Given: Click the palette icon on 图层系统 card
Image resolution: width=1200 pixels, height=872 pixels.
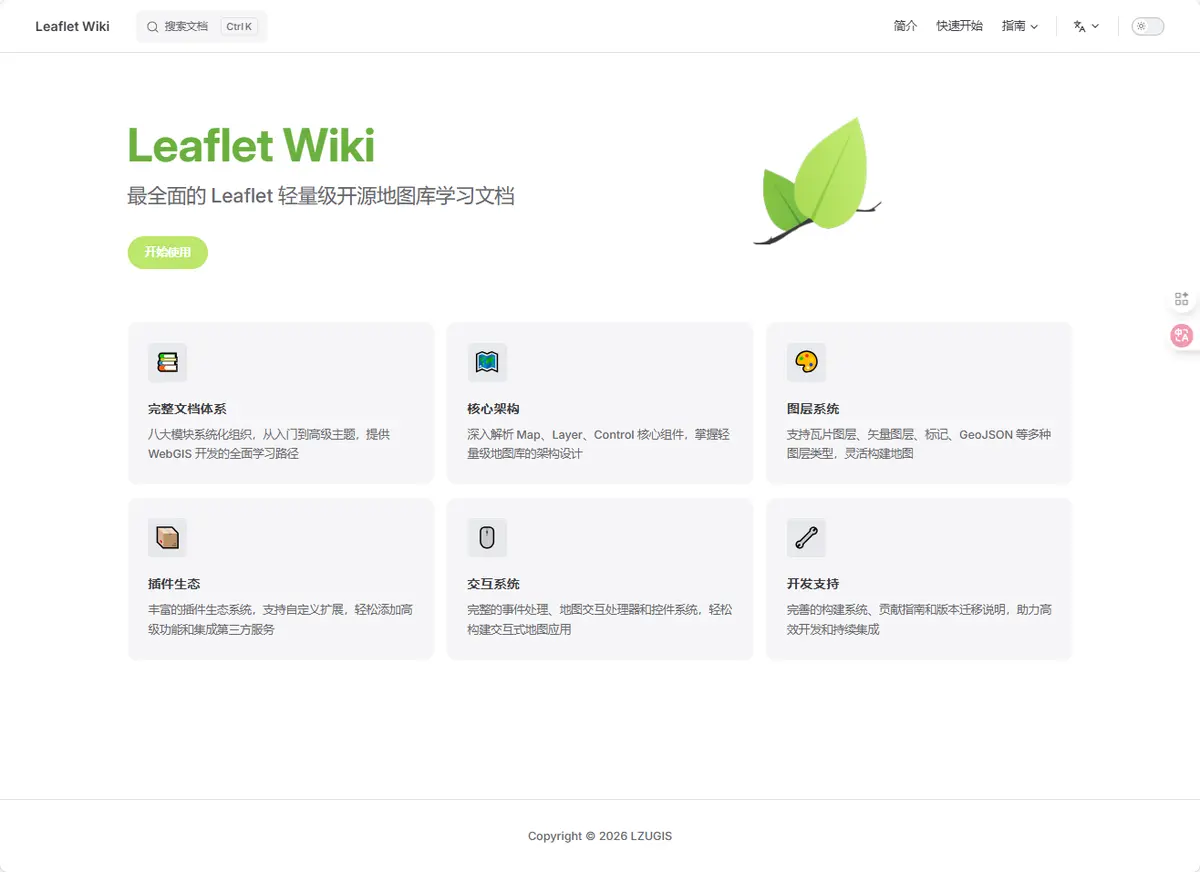Looking at the screenshot, I should 806,362.
